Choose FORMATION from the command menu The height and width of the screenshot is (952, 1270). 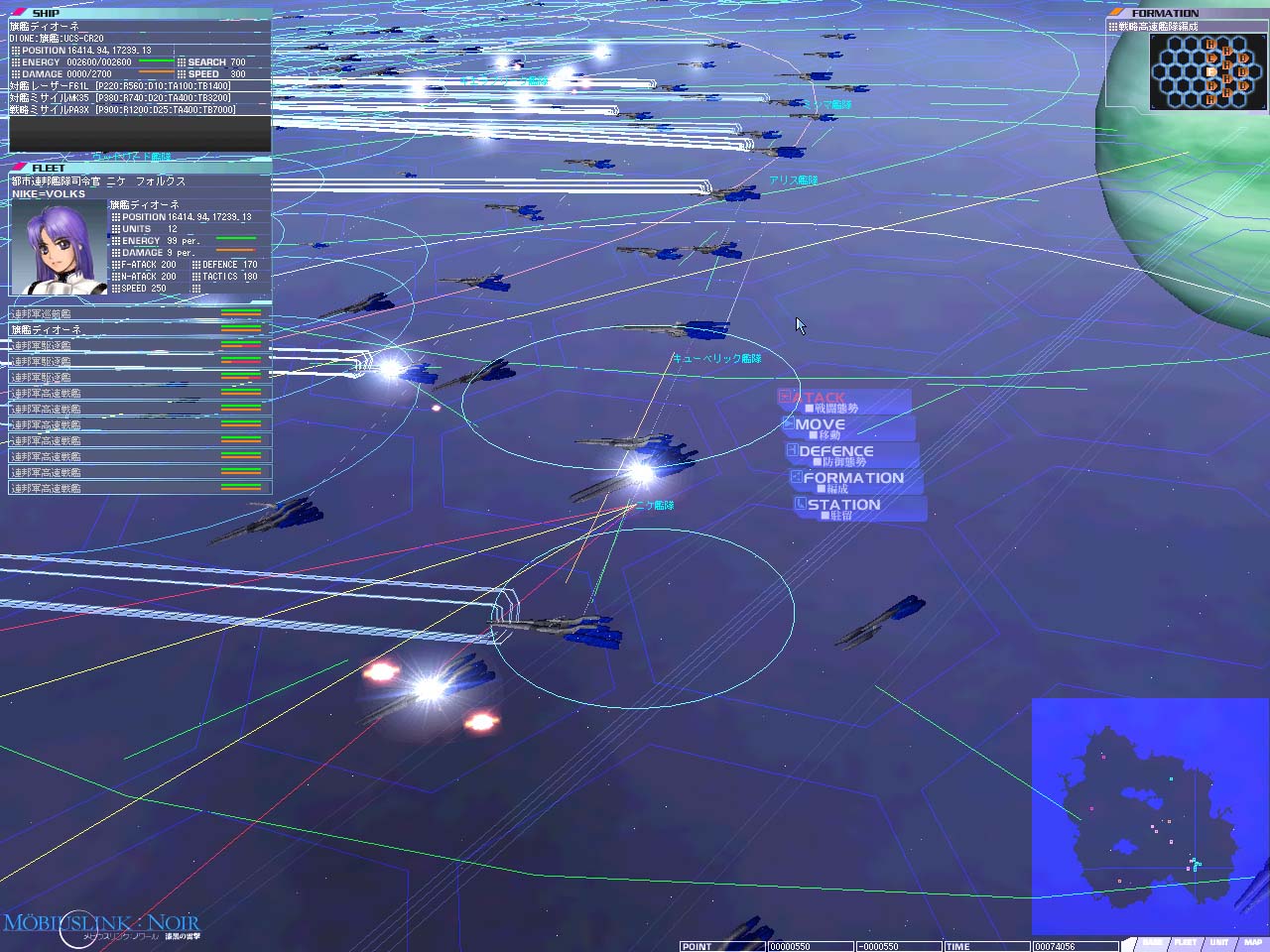point(857,481)
